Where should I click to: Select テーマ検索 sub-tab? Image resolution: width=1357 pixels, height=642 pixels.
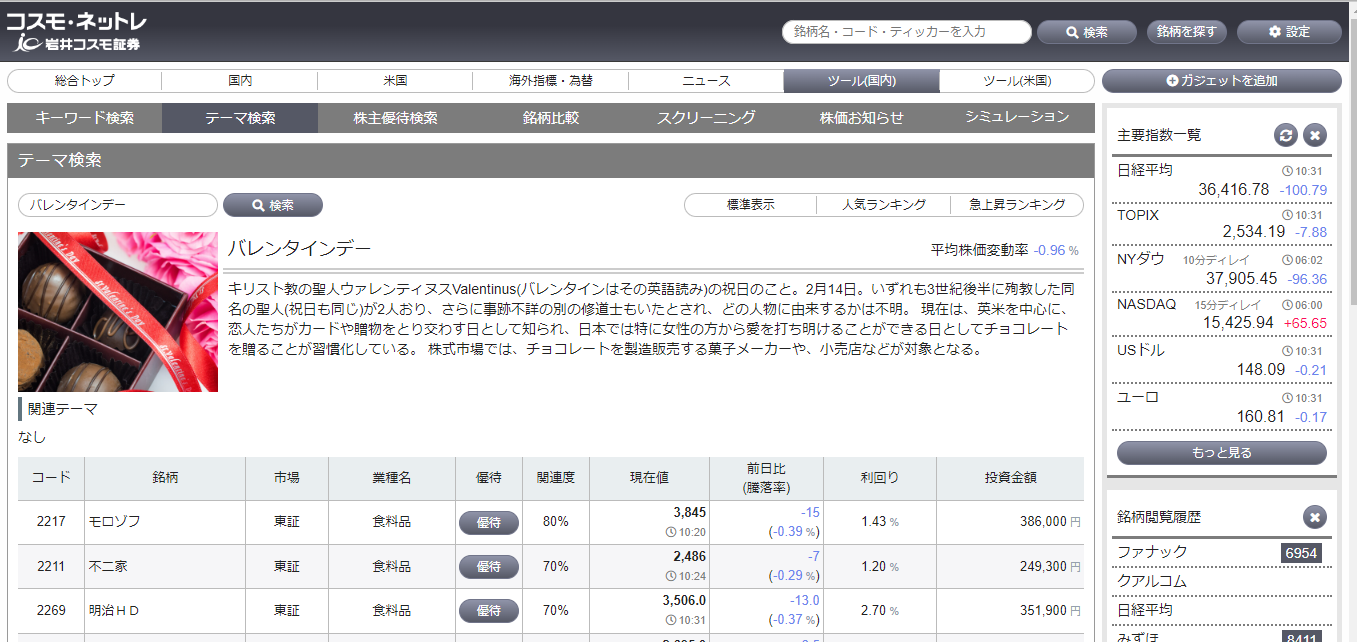pyautogui.click(x=240, y=118)
